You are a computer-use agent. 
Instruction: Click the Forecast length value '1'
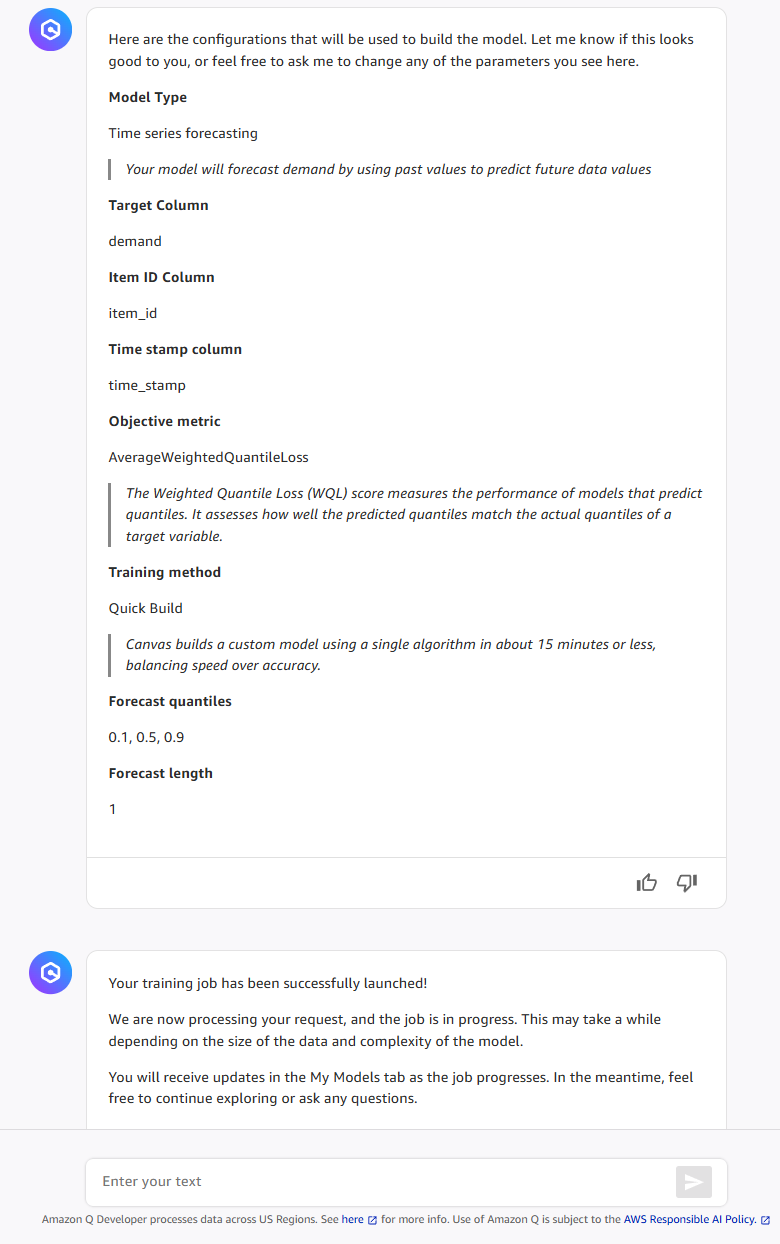(x=112, y=809)
